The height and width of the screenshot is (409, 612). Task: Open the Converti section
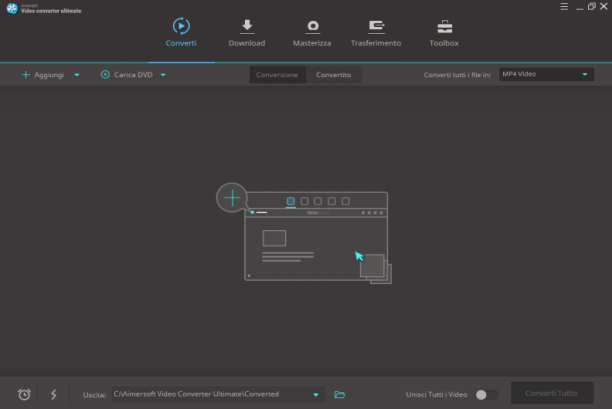coord(181,33)
